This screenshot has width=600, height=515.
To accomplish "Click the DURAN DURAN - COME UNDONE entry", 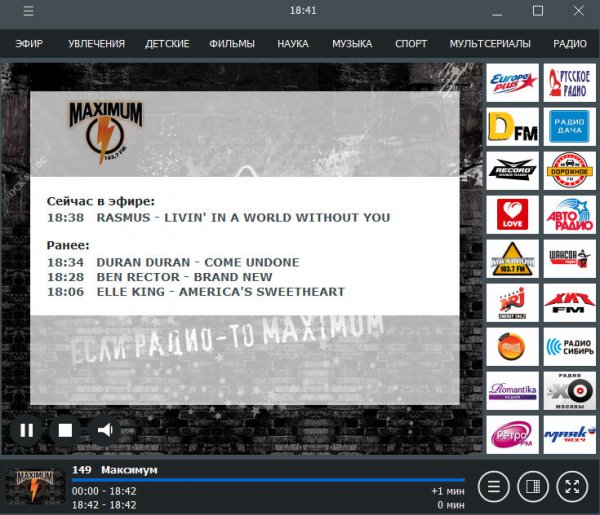I will point(198,262).
